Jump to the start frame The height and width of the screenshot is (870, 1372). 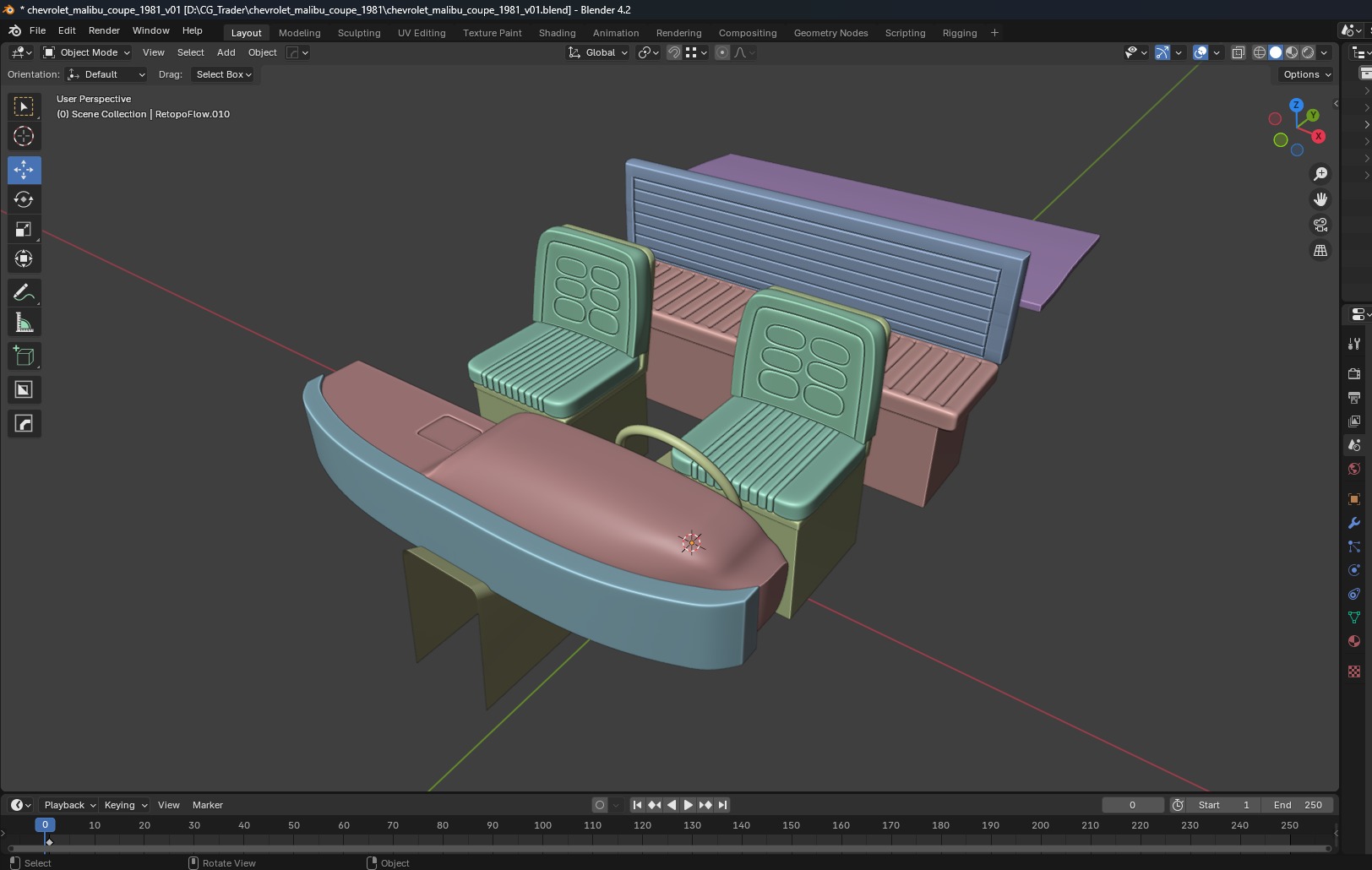(x=637, y=805)
